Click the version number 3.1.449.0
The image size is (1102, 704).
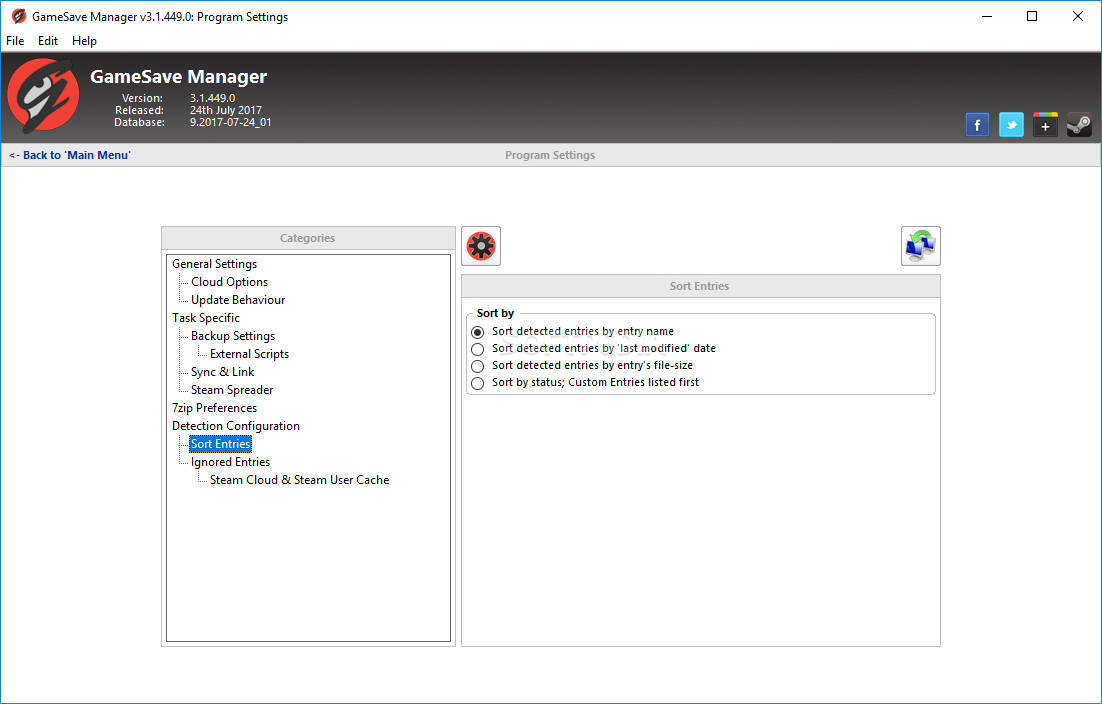212,98
